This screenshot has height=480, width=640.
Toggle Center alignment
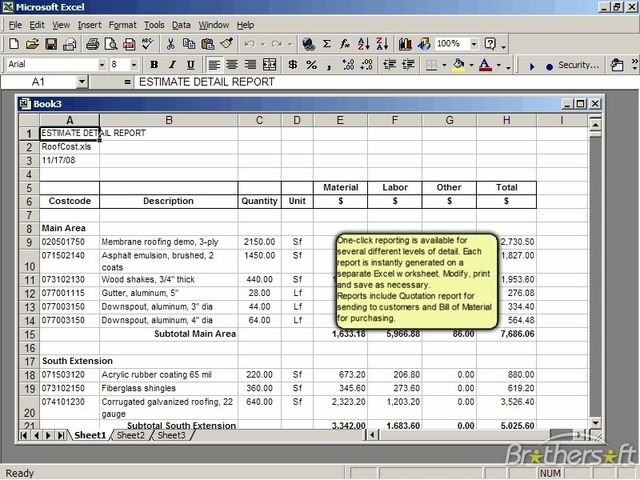pos(232,64)
